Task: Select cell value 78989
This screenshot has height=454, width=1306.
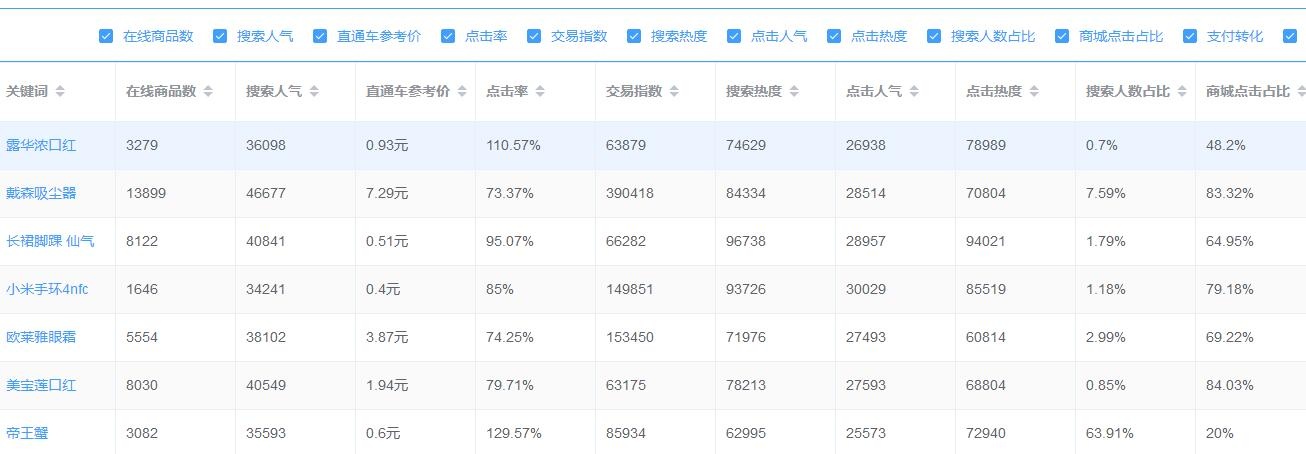Action: point(986,145)
